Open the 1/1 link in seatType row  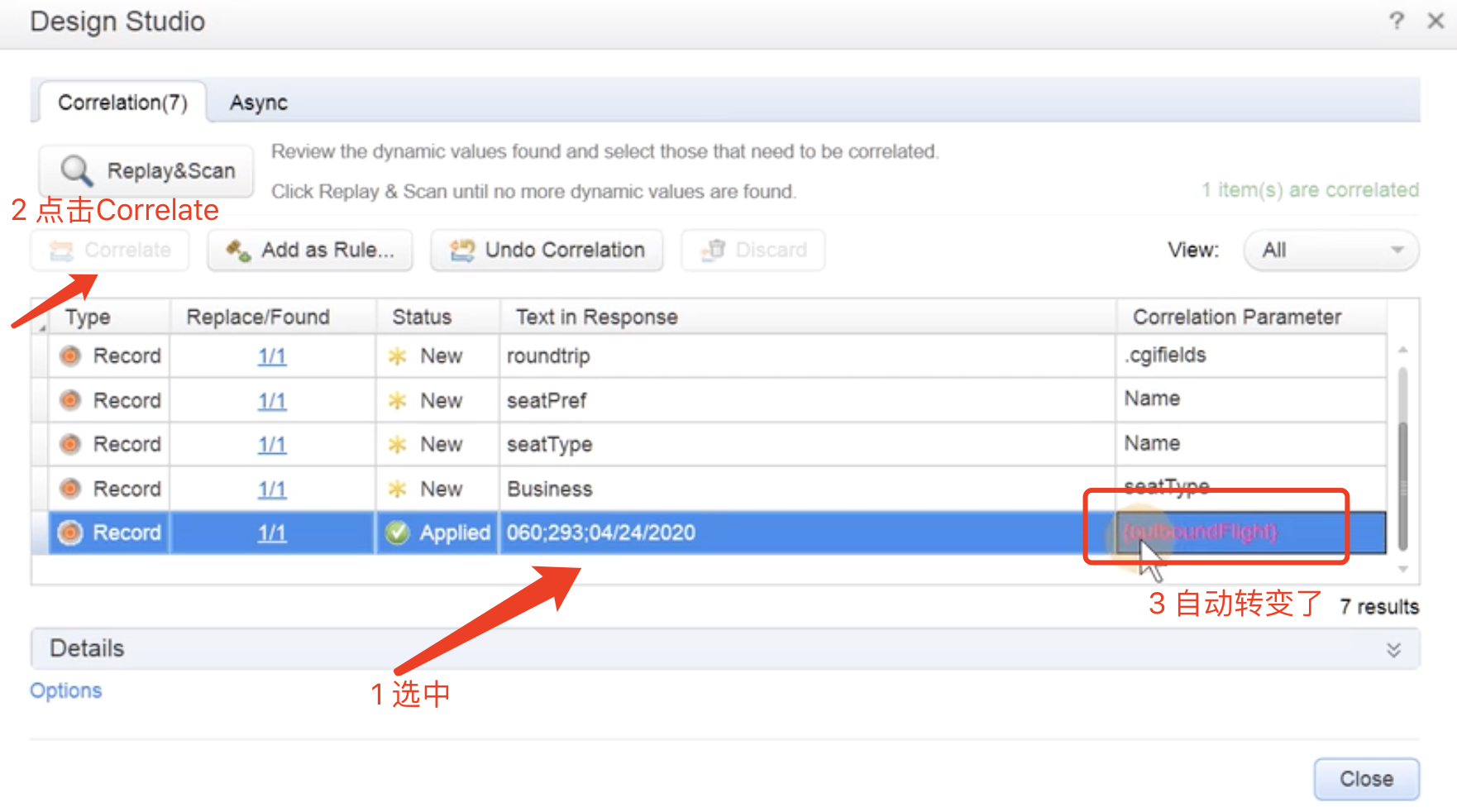(x=272, y=445)
